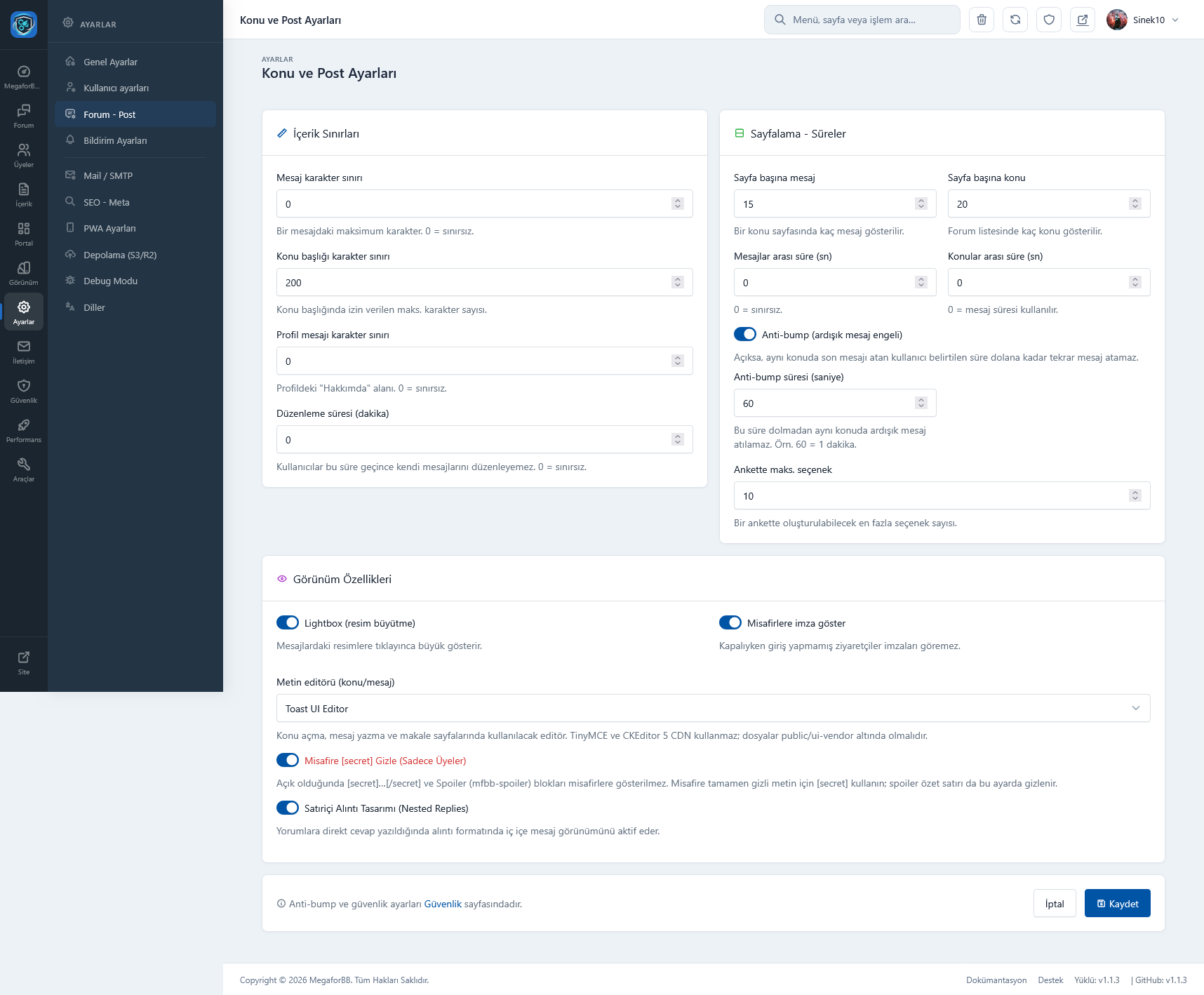
Task: Open the external link icon in header
Action: (1083, 20)
